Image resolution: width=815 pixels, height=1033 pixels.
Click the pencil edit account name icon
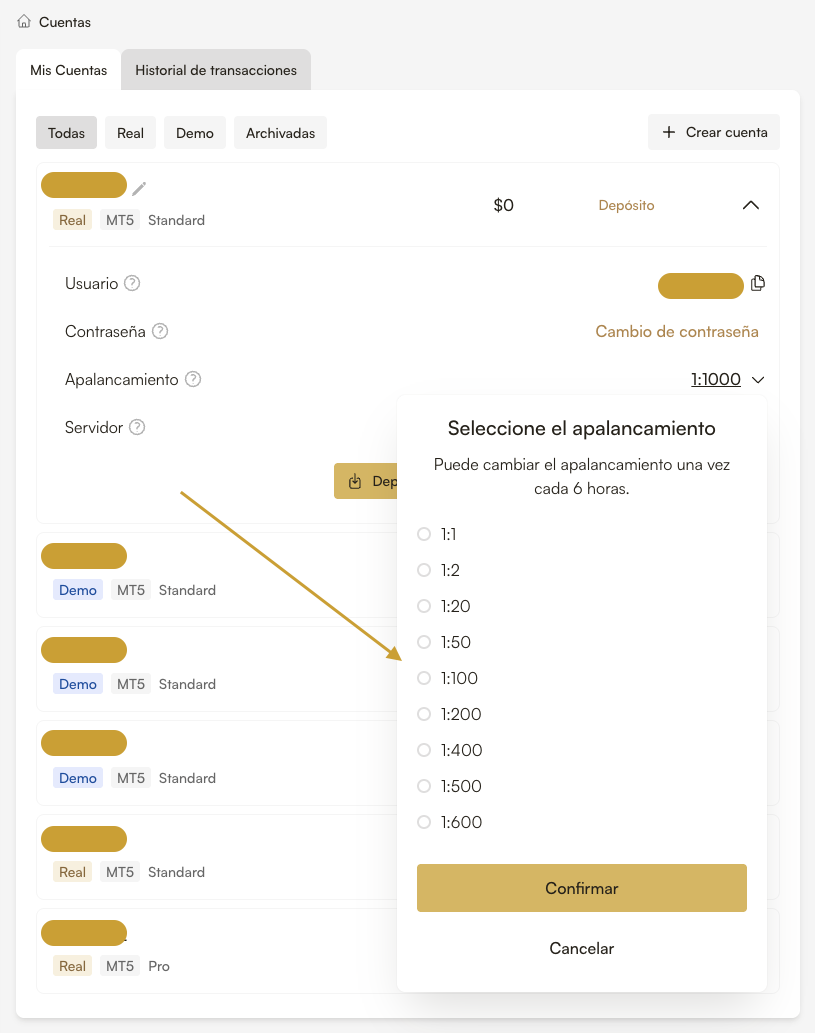[139, 187]
